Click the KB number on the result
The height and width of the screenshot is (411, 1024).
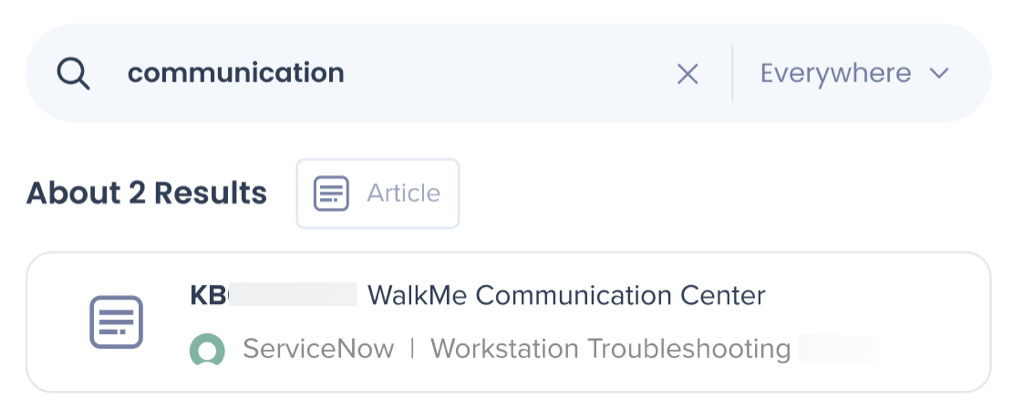coord(209,296)
